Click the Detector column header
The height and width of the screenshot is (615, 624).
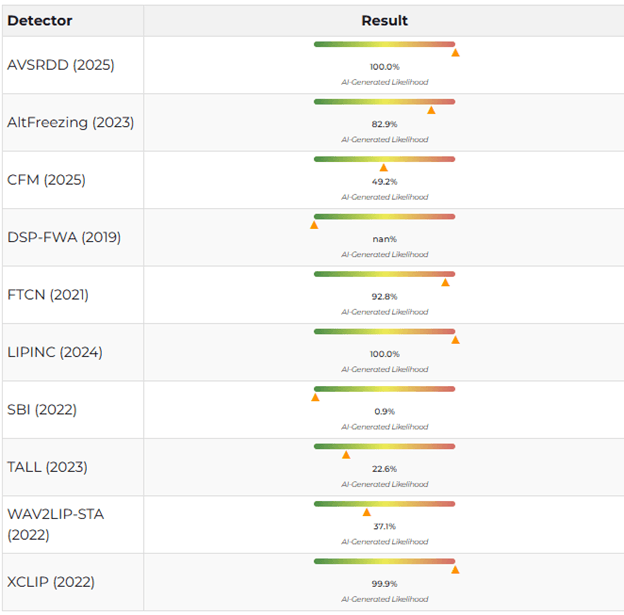tap(40, 21)
